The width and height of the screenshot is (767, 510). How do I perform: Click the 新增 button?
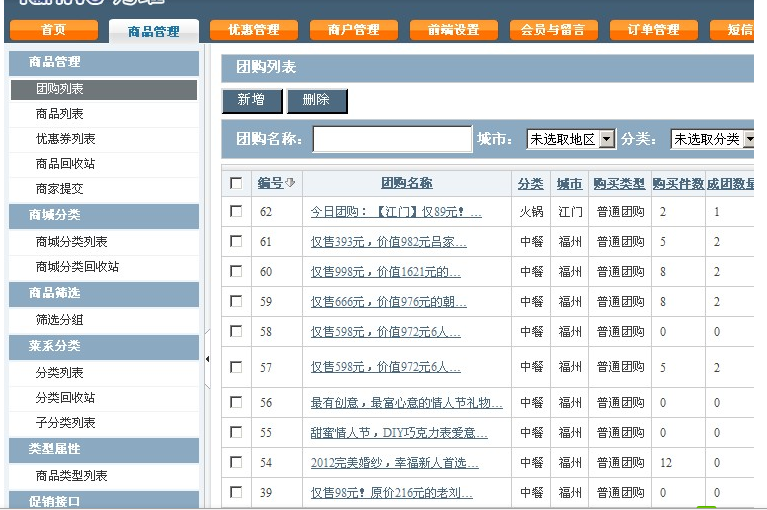[251, 101]
